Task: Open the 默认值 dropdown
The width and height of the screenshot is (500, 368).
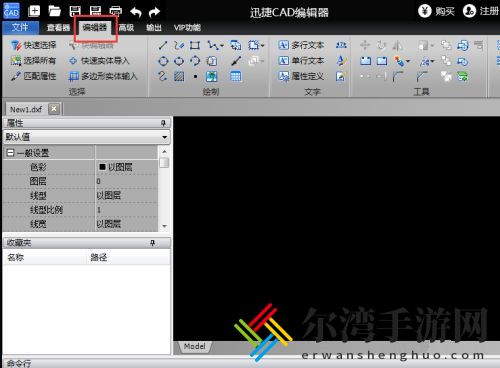Action: click(x=164, y=137)
